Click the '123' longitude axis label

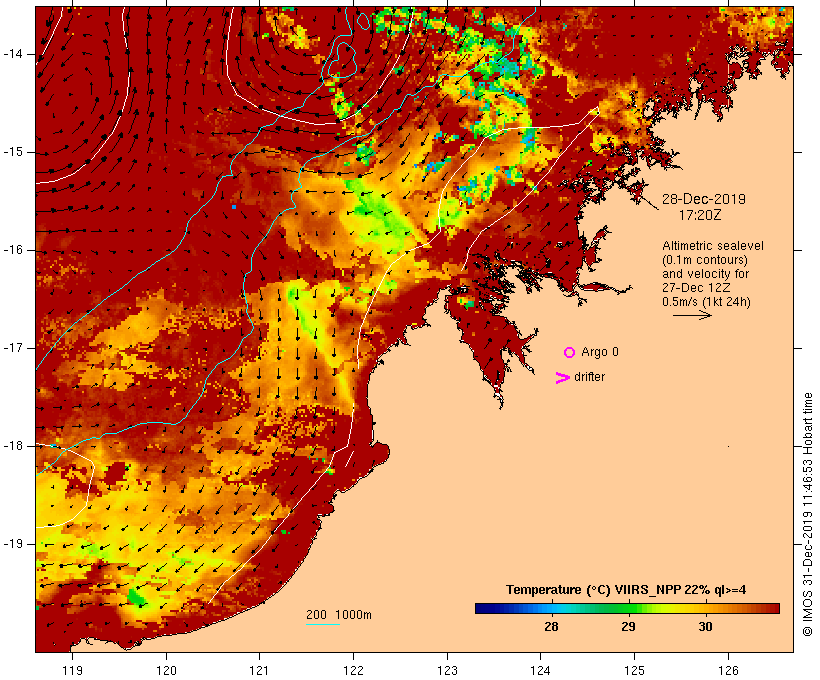[447, 670]
